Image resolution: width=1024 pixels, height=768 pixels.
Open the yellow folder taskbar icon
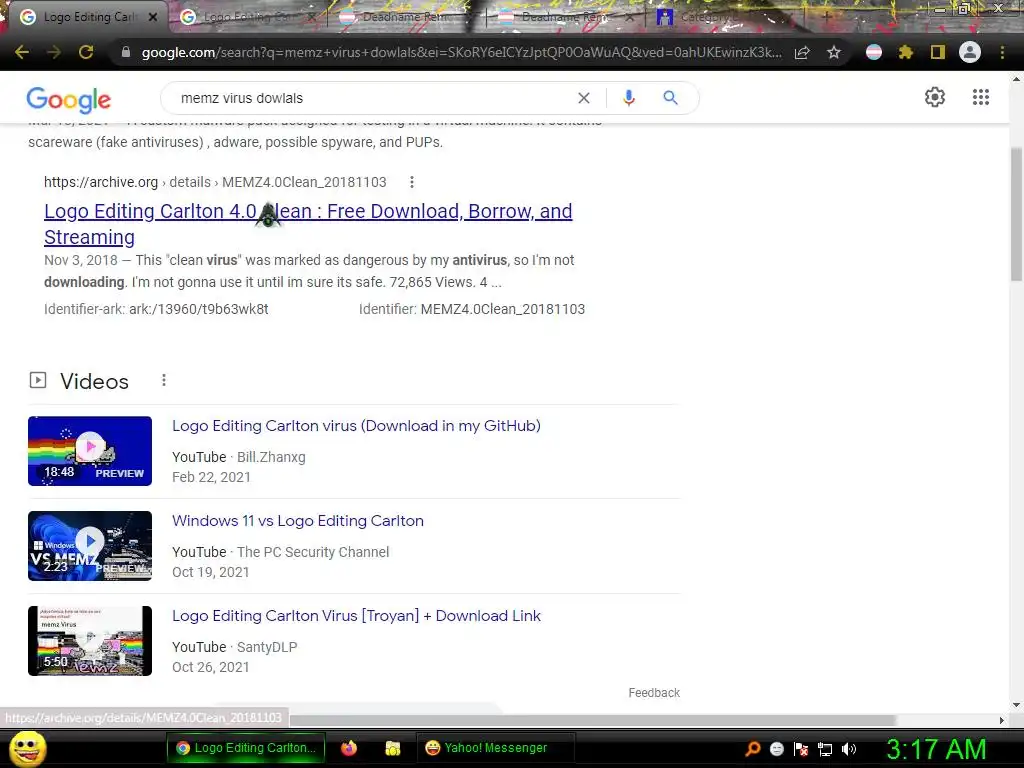[392, 748]
